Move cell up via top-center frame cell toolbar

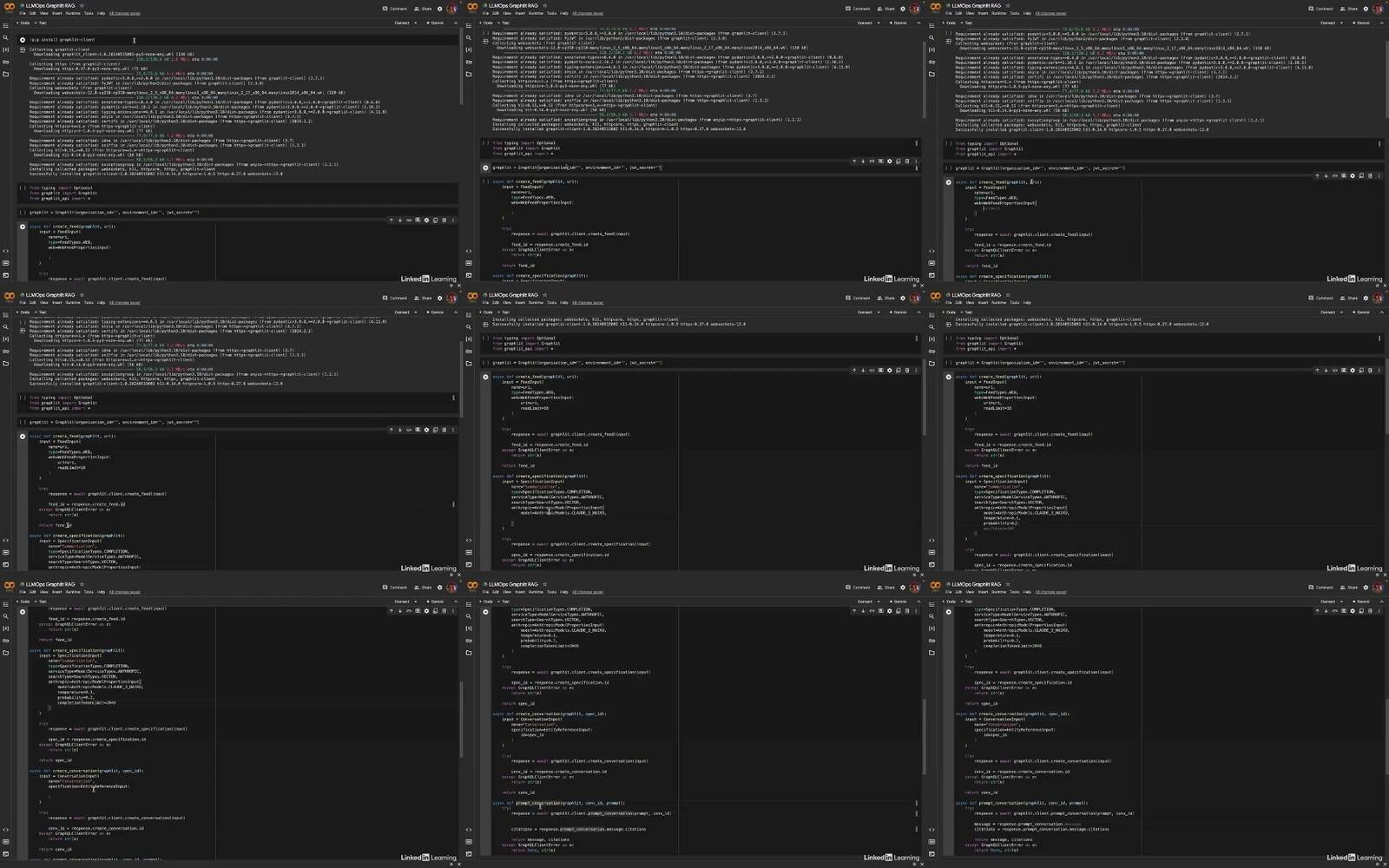coord(854,161)
